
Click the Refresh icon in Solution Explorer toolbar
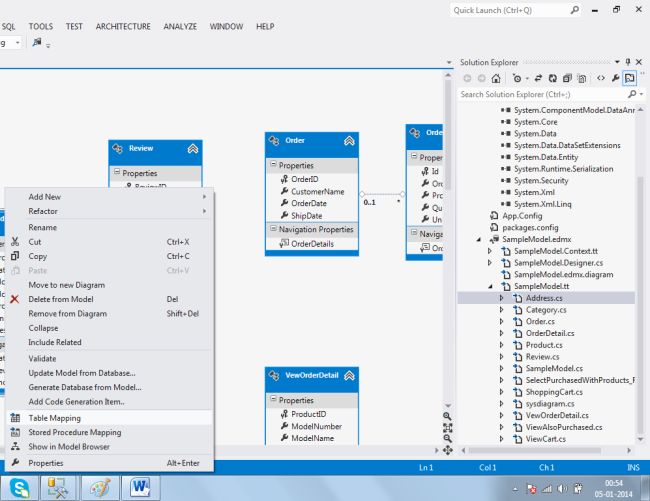553,78
